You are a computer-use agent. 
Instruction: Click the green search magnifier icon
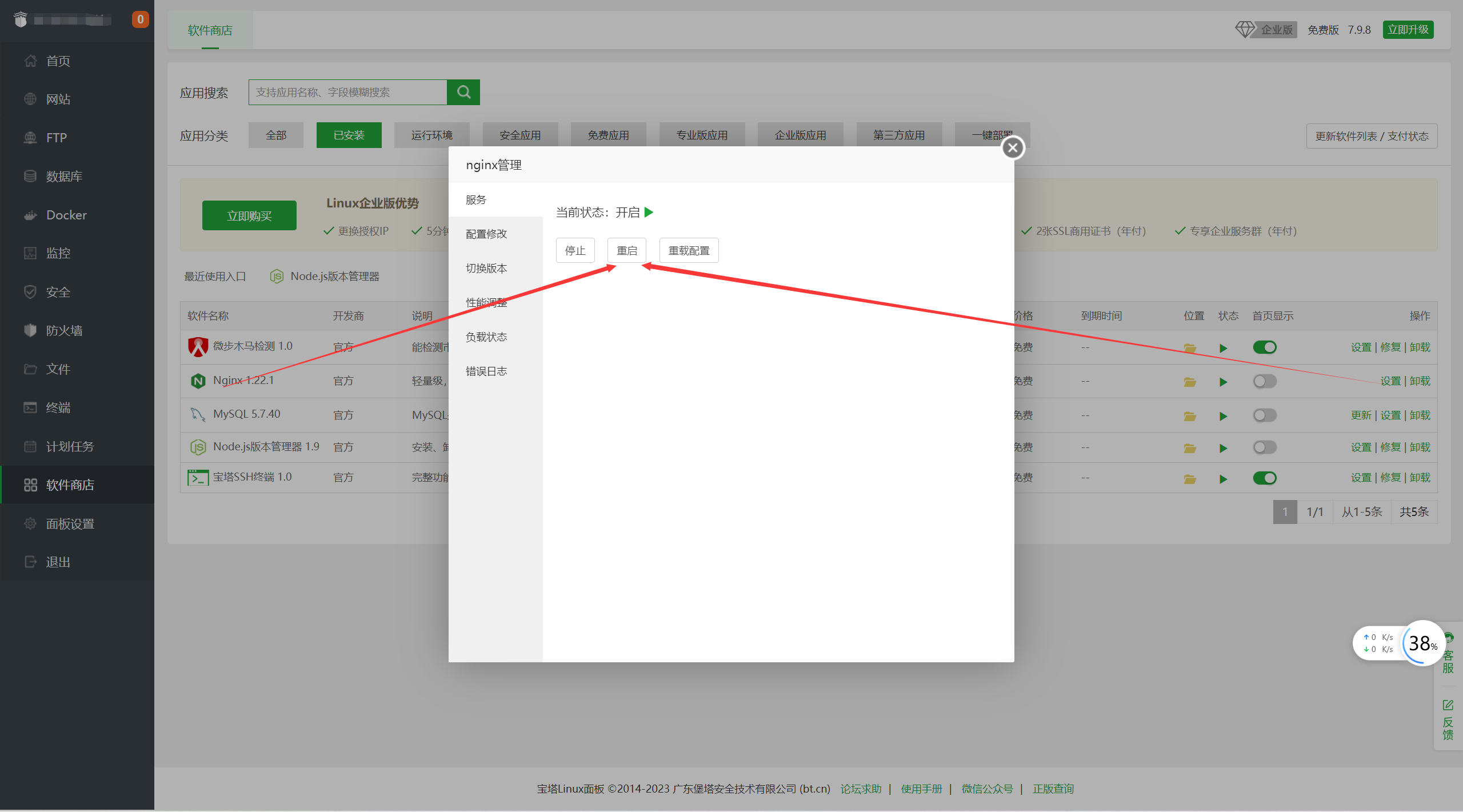[463, 92]
